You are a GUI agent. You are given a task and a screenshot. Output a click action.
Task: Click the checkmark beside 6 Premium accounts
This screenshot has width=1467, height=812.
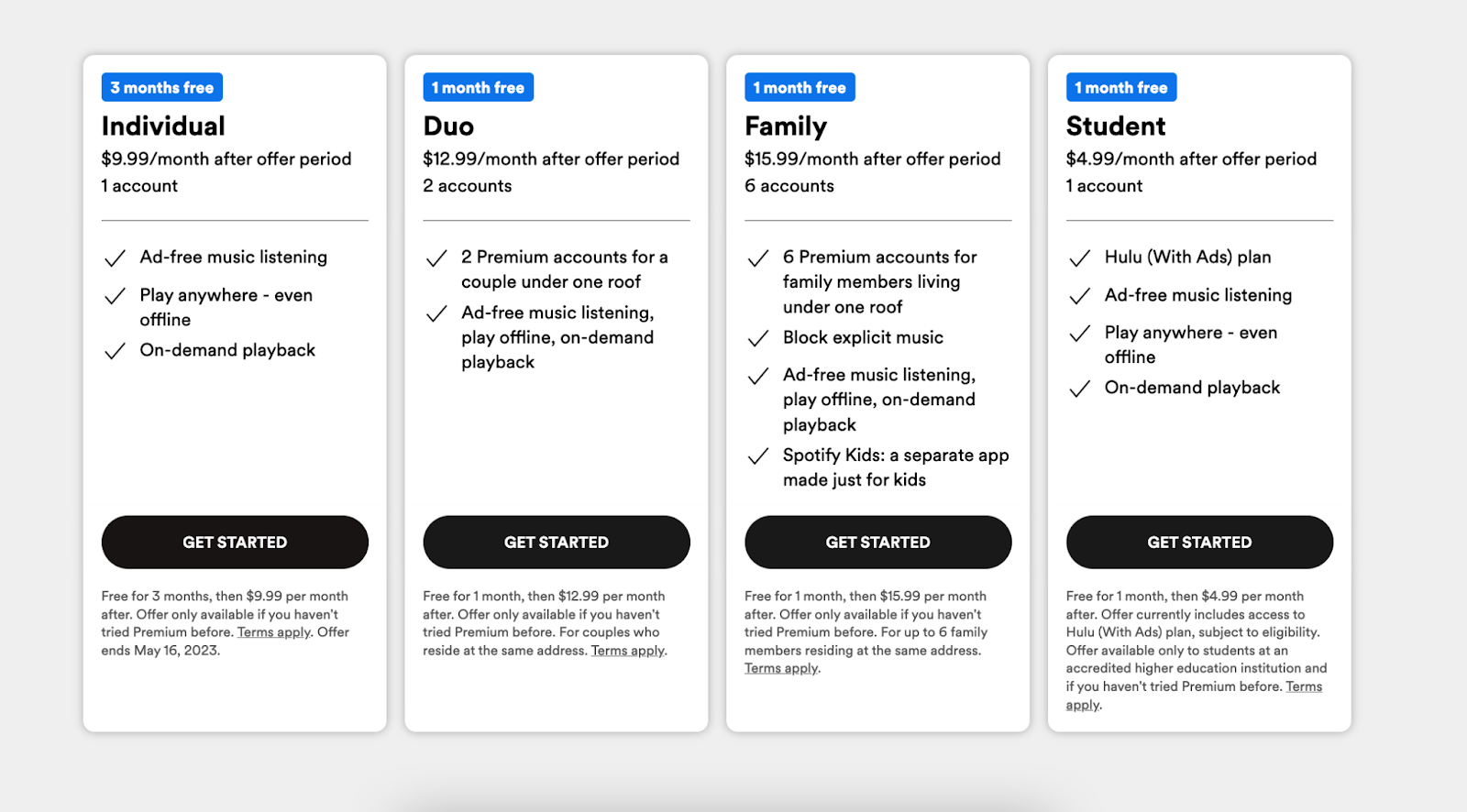pyautogui.click(x=758, y=258)
